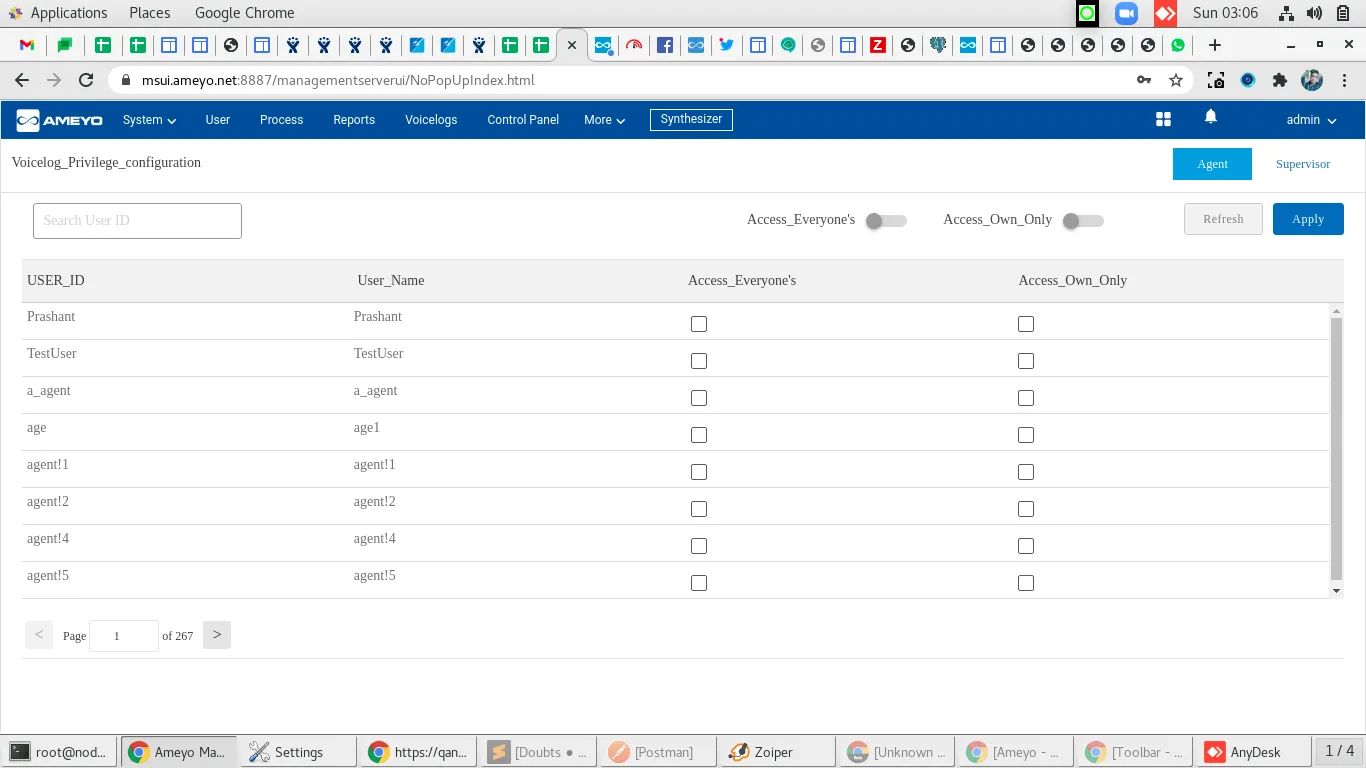Open the notifications bell
The width and height of the screenshot is (1366, 768).
[x=1211, y=117]
